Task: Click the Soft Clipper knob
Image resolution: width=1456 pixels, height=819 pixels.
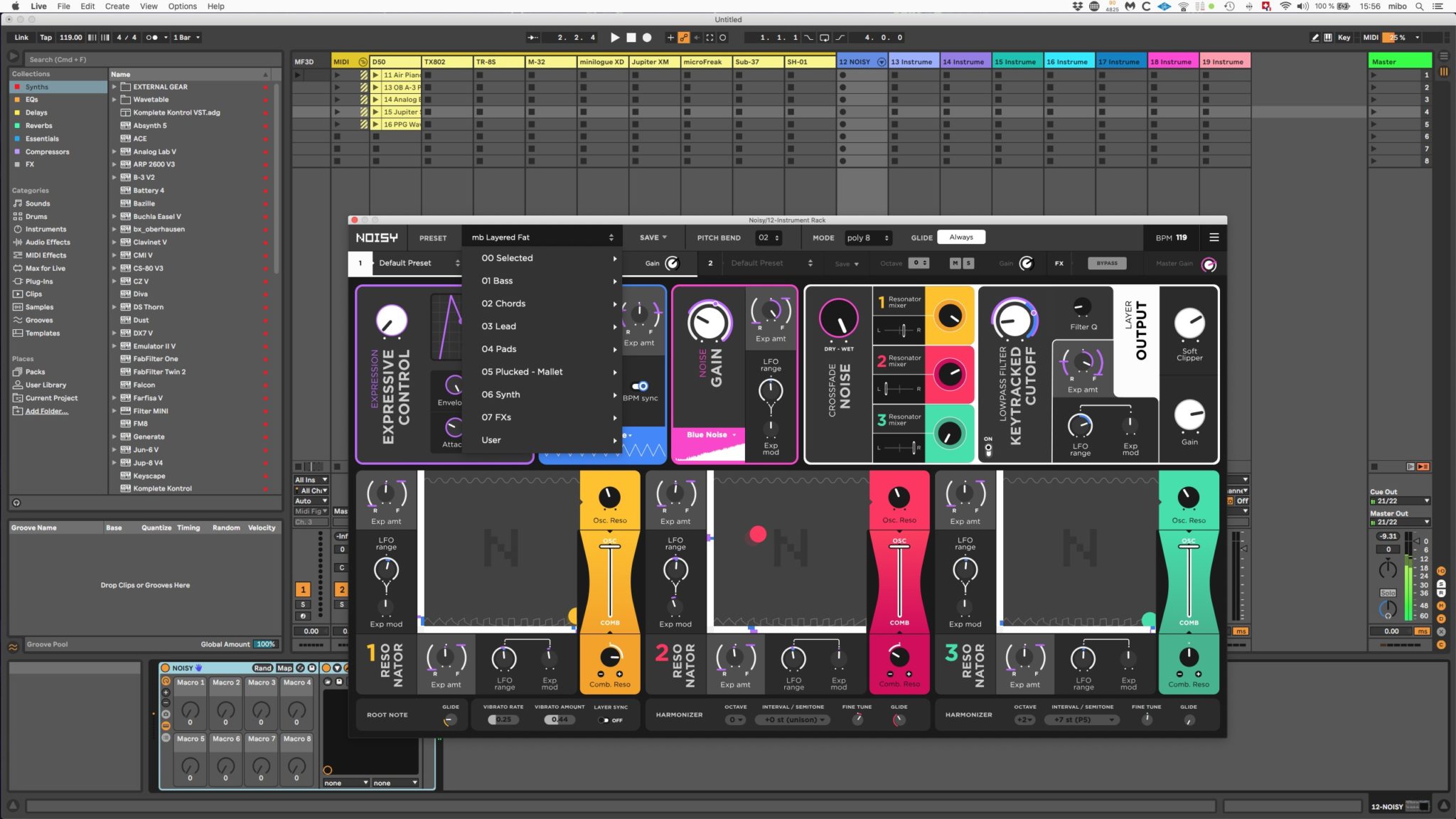Action: 1189,324
